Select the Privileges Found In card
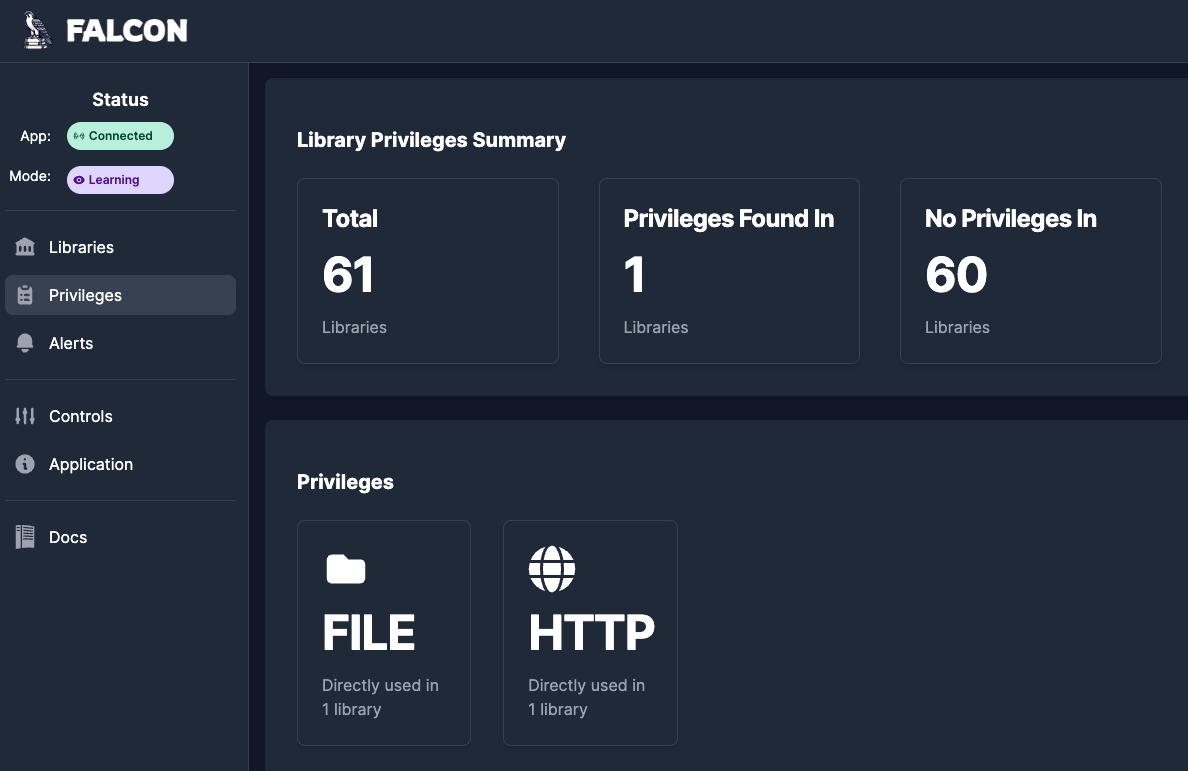This screenshot has height=771, width=1188. (x=729, y=270)
